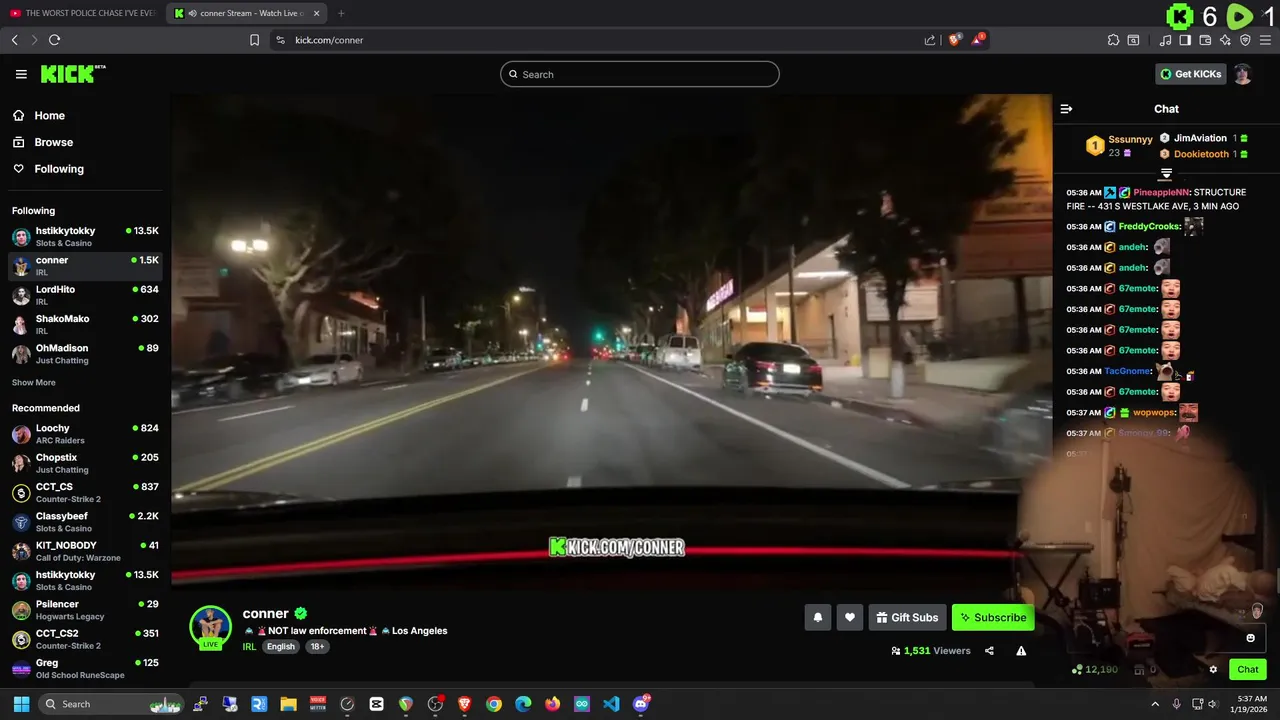Open Brave VPN shield icon
This screenshot has width=1280, height=720.
click(x=1245, y=40)
